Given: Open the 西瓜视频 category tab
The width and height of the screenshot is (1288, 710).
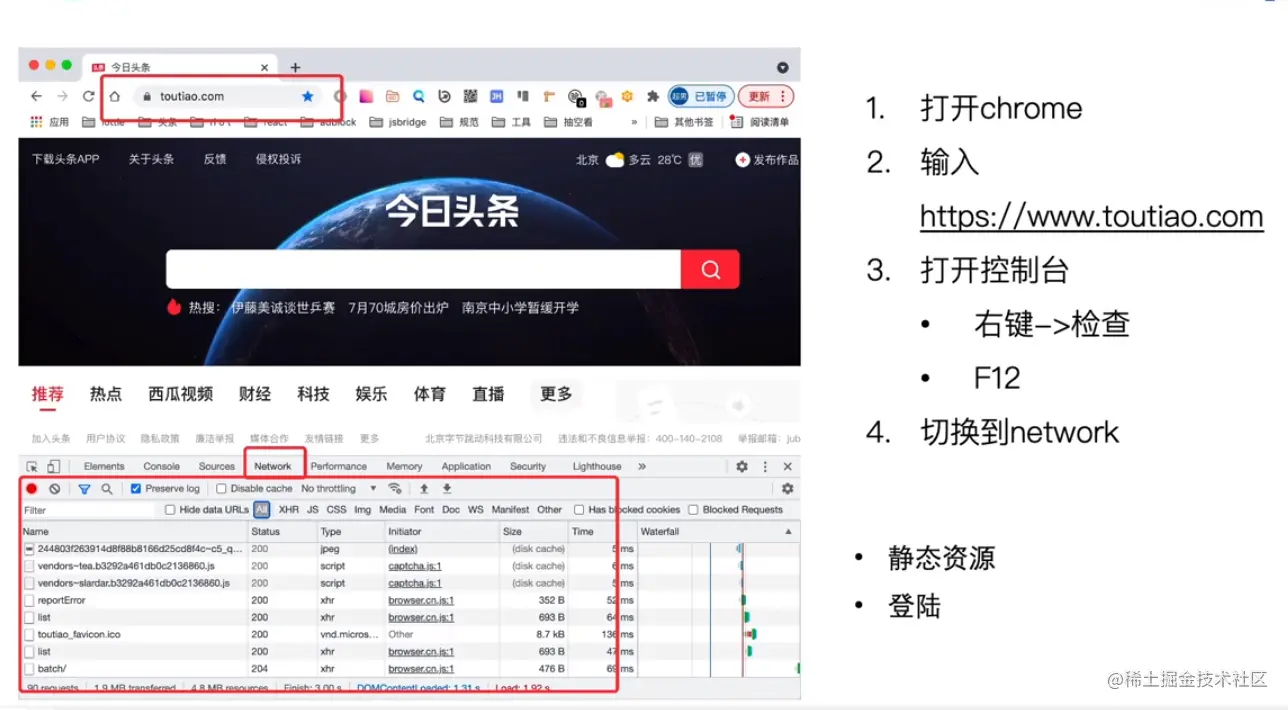Looking at the screenshot, I should [180, 394].
